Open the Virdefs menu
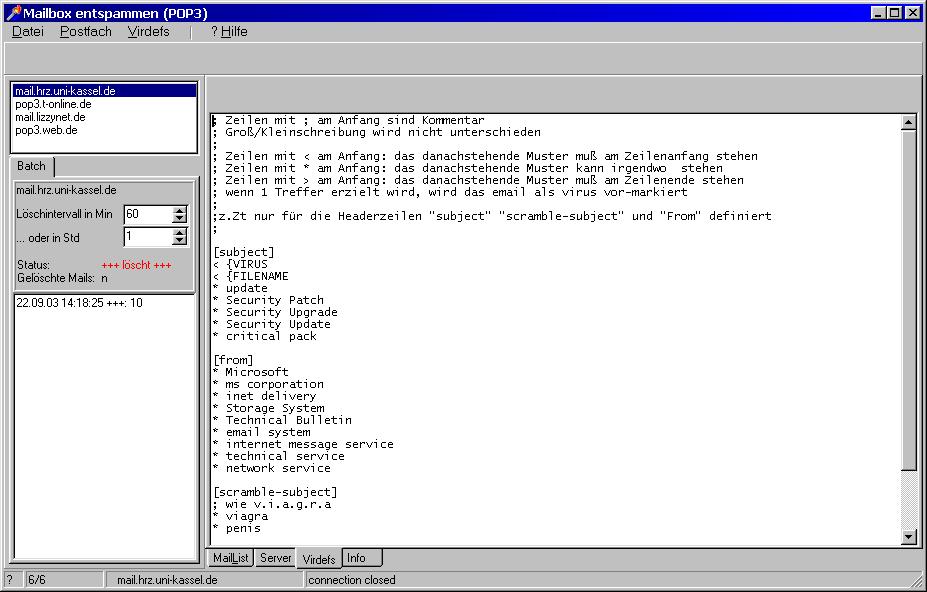This screenshot has width=927, height=592. tap(148, 32)
